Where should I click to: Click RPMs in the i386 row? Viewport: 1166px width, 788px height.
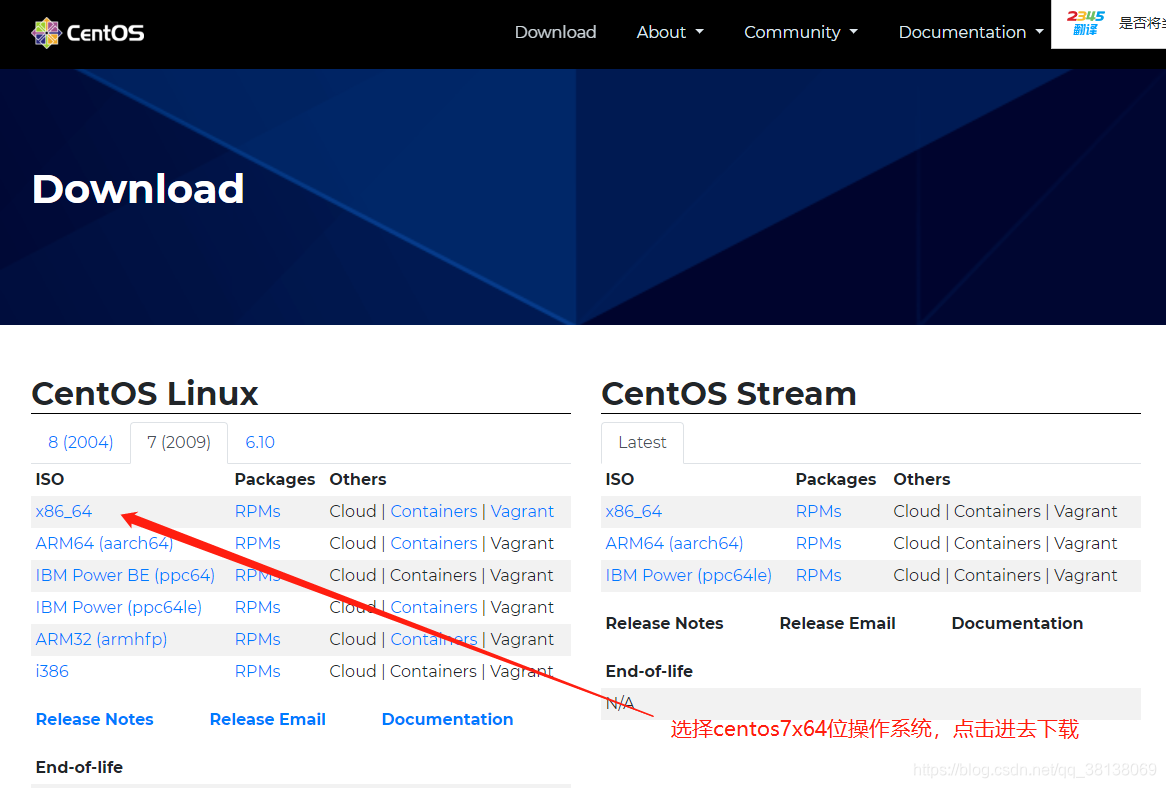(257, 671)
